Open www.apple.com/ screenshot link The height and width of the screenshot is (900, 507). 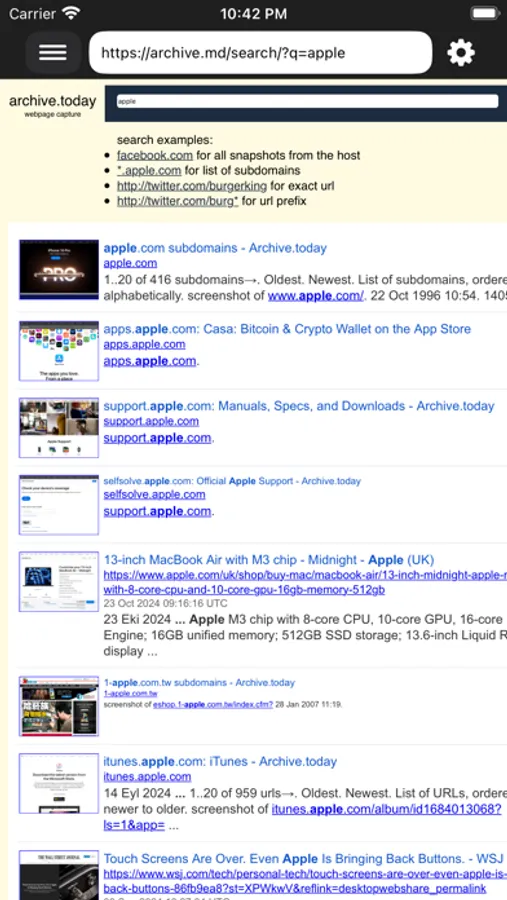click(315, 296)
